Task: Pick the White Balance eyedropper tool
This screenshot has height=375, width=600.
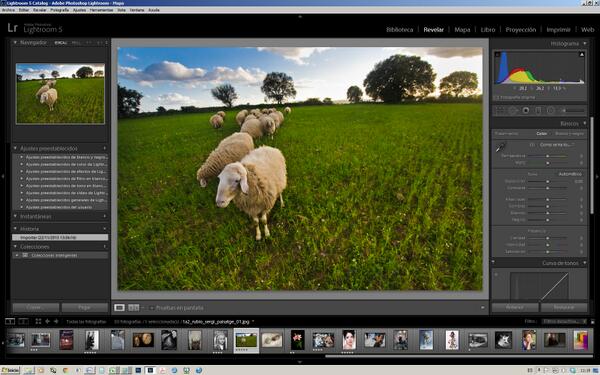Action: (x=501, y=147)
